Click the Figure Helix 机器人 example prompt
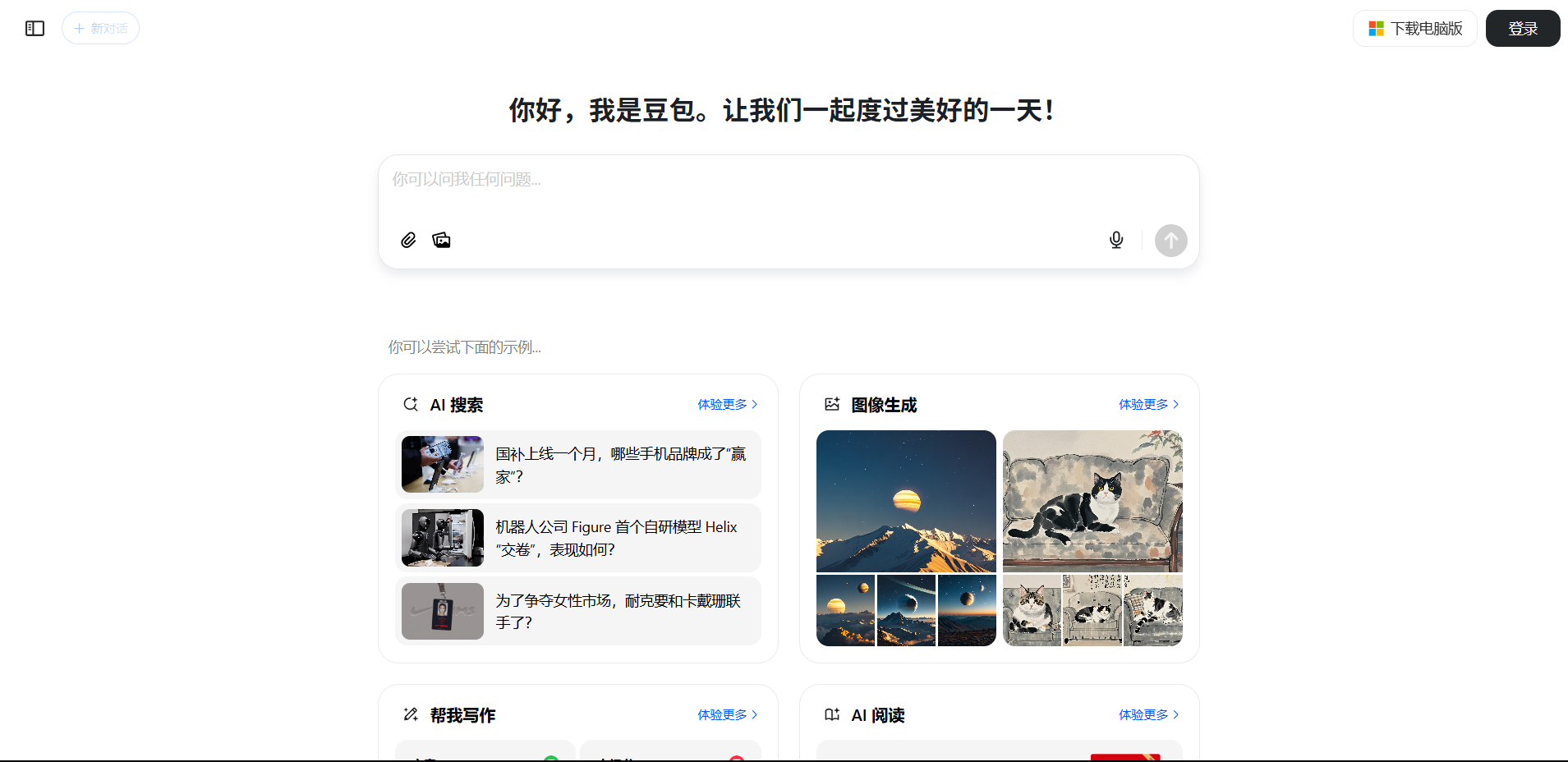 (577, 538)
